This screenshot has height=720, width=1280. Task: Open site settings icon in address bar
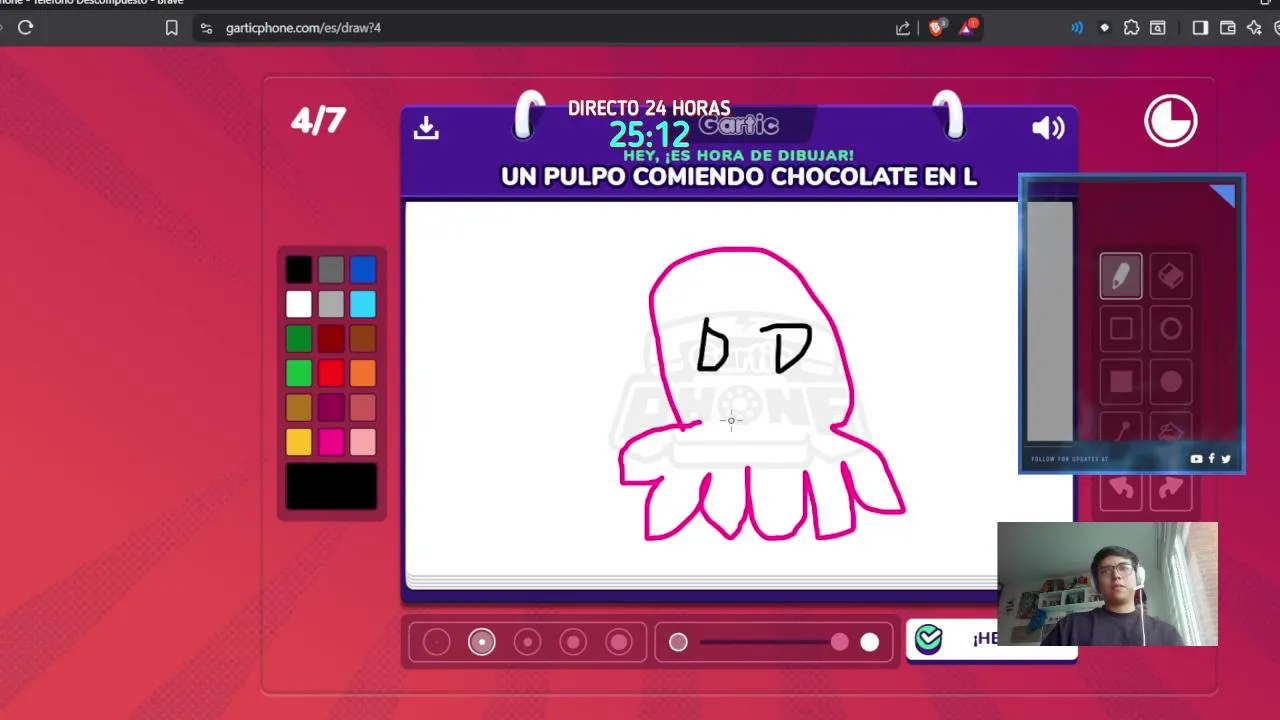pyautogui.click(x=206, y=28)
